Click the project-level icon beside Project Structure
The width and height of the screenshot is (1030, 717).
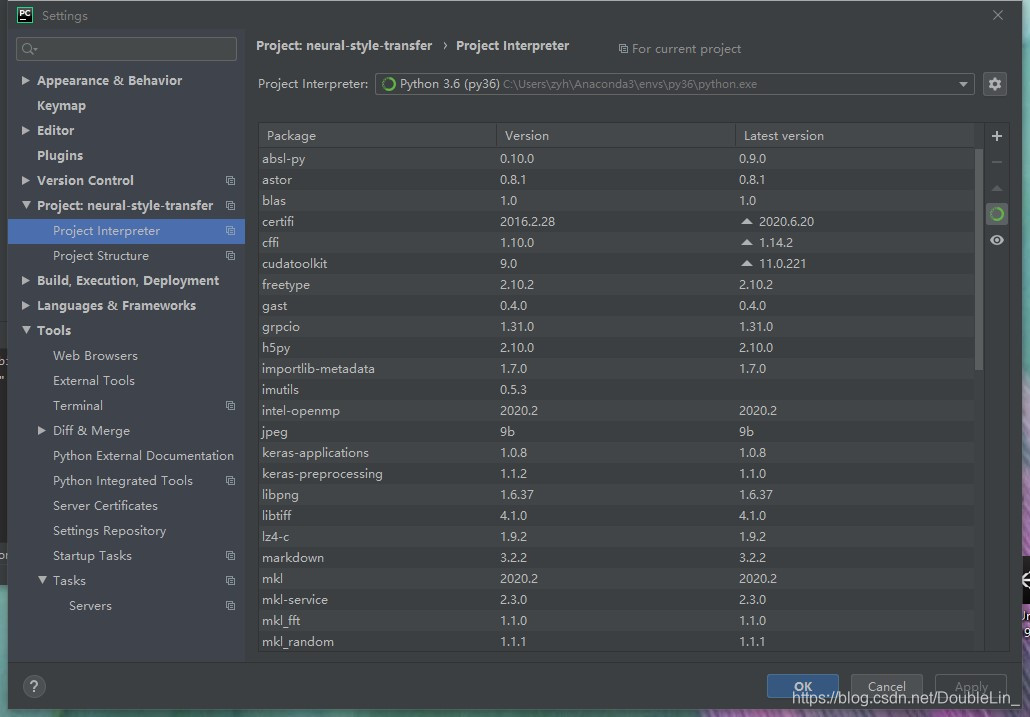230,255
